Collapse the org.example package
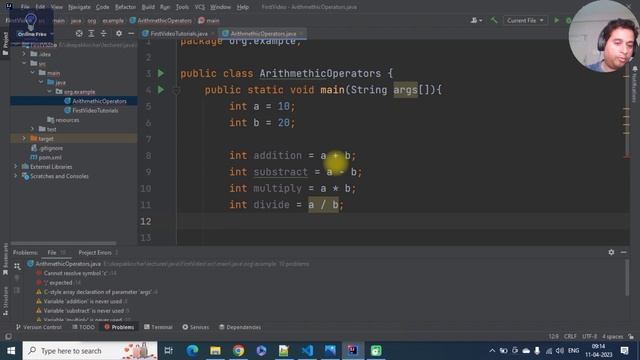This screenshot has width=640, height=360. click(49, 91)
